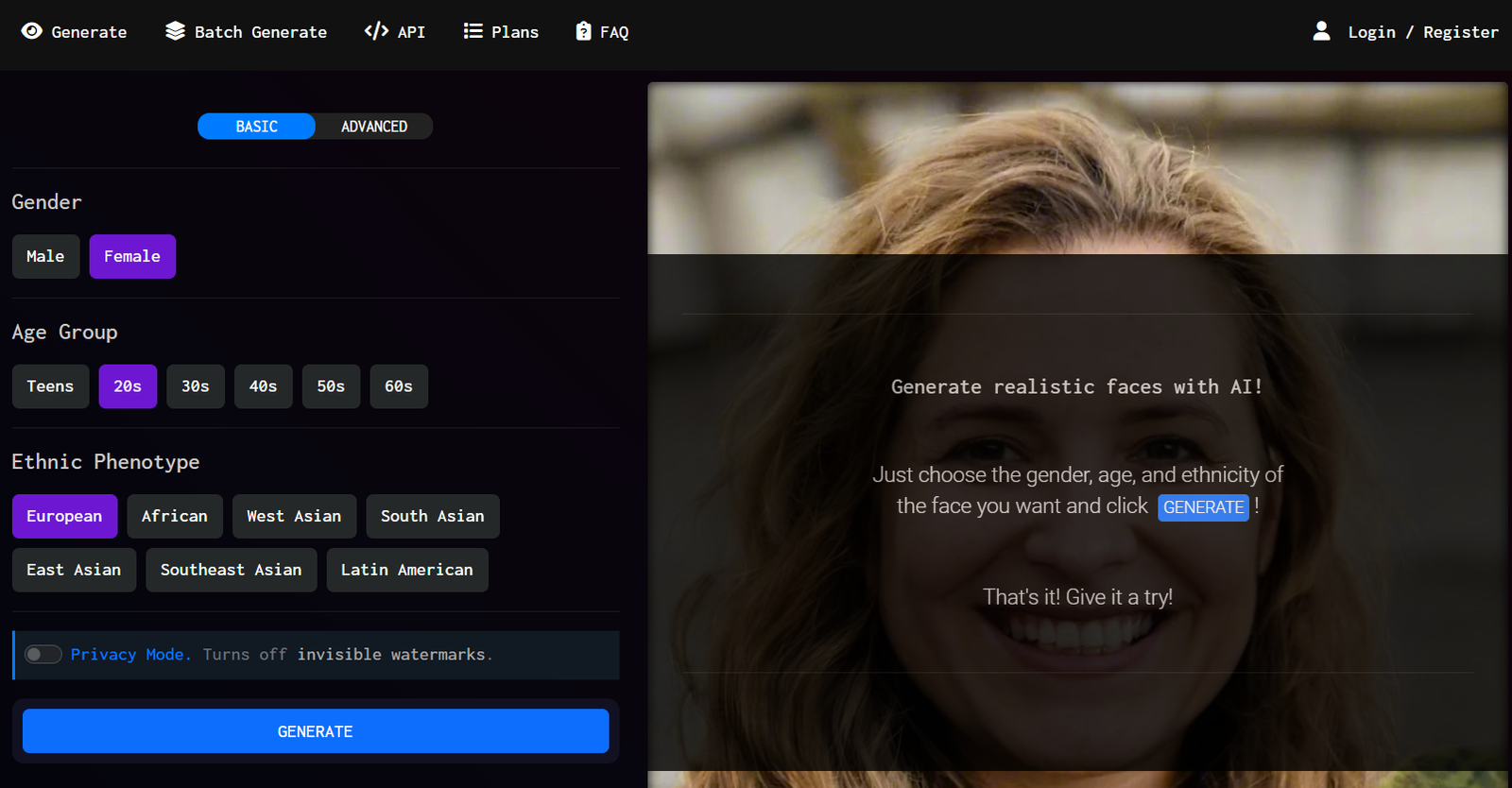Click the Generate eye icon in navbar

[32, 31]
